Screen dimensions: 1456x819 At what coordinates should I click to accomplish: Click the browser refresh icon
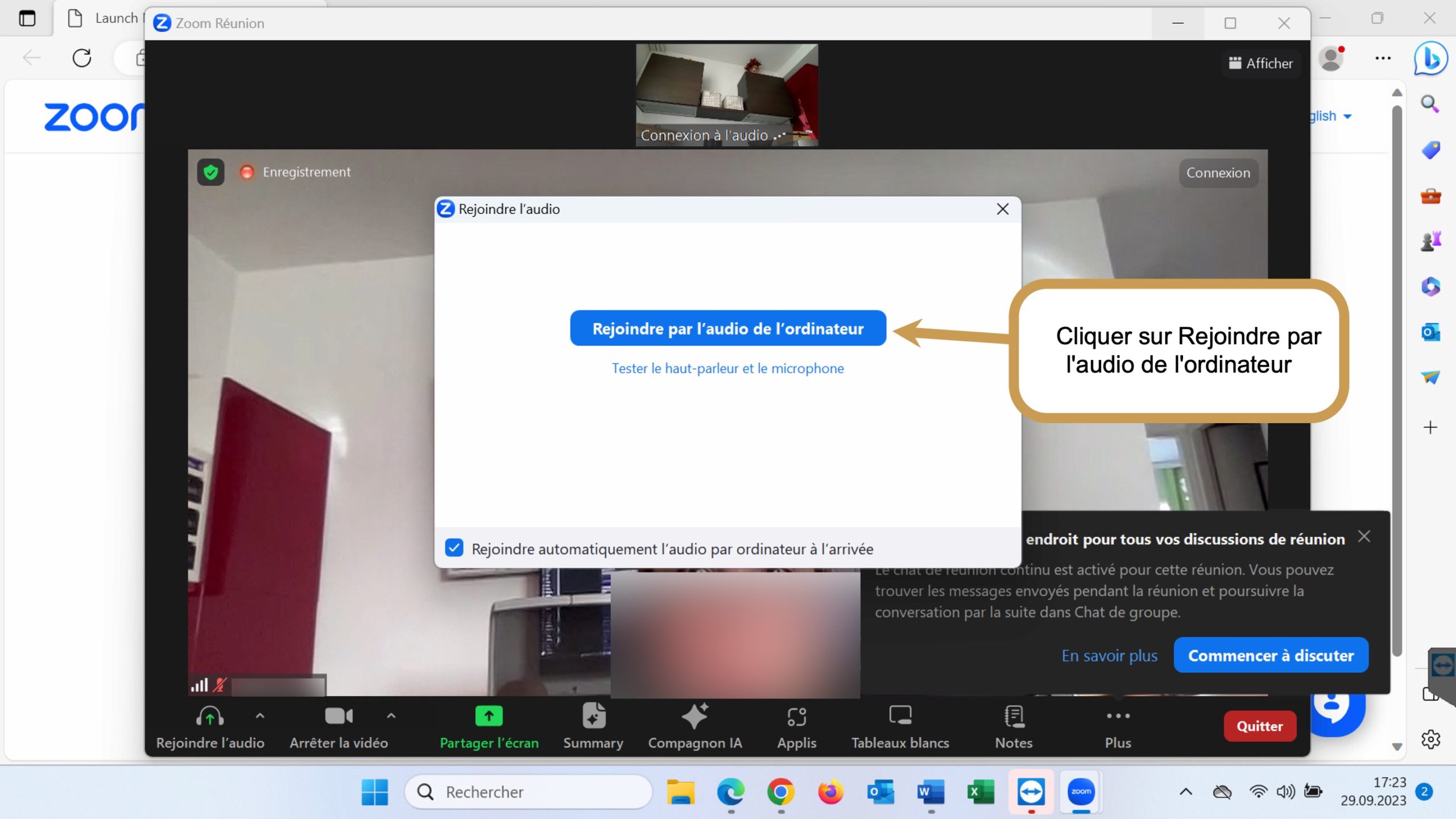[82, 58]
